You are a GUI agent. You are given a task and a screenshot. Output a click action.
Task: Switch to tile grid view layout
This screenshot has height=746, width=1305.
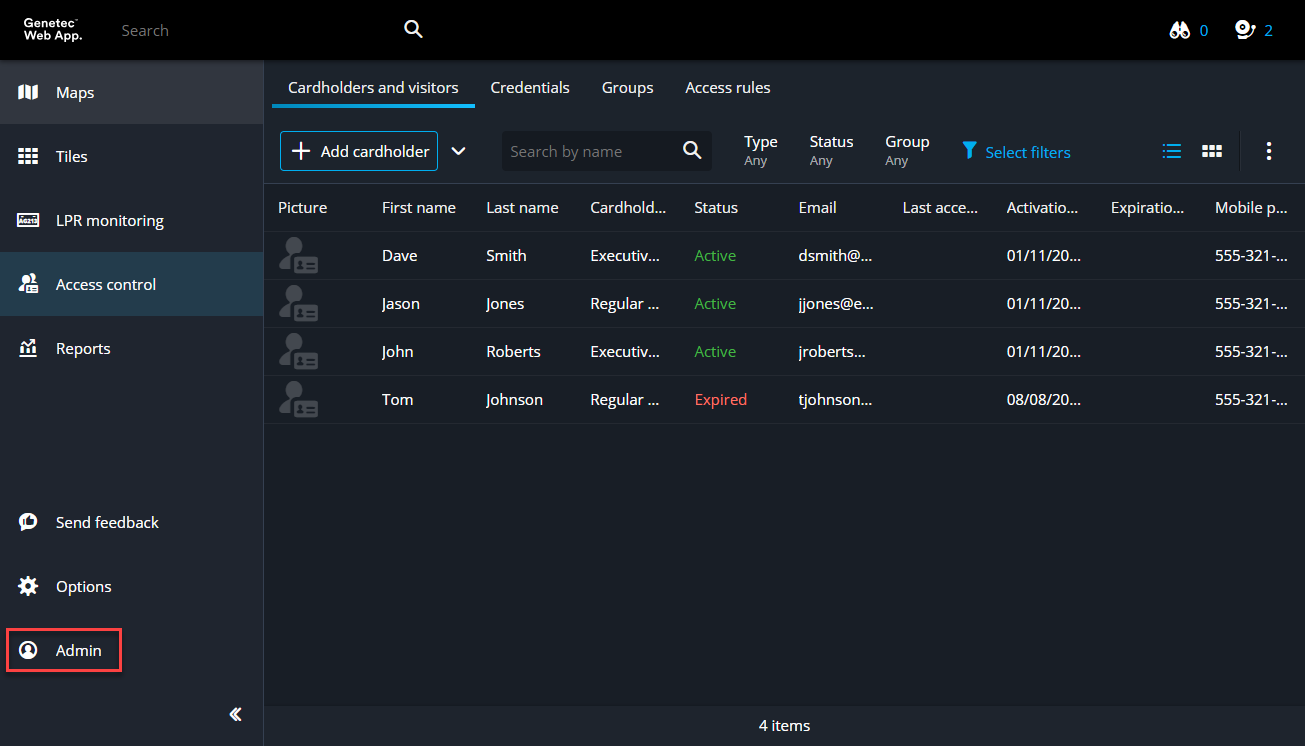(x=1212, y=151)
